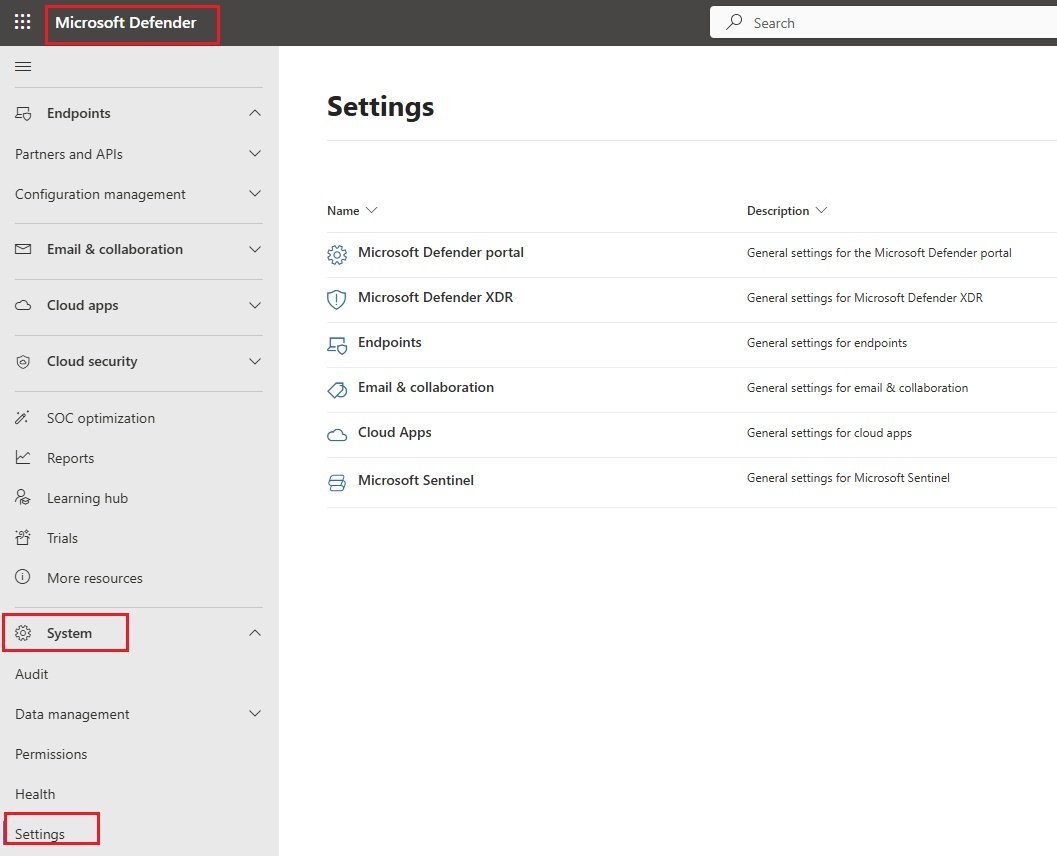Open SOC optimization page

point(101,419)
